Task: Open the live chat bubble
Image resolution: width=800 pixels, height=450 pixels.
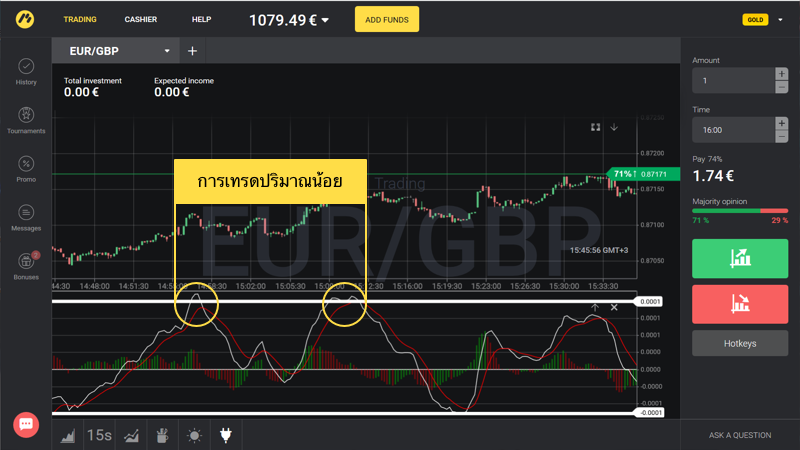Action: click(26, 424)
